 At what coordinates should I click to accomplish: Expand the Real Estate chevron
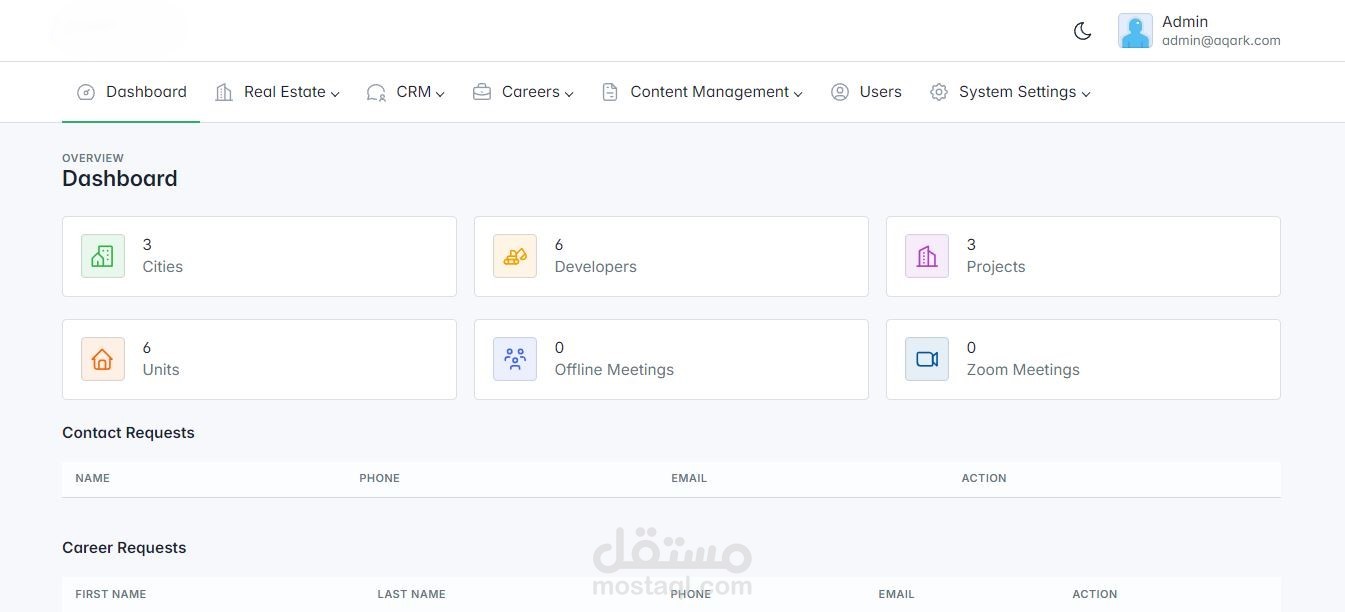tap(335, 94)
